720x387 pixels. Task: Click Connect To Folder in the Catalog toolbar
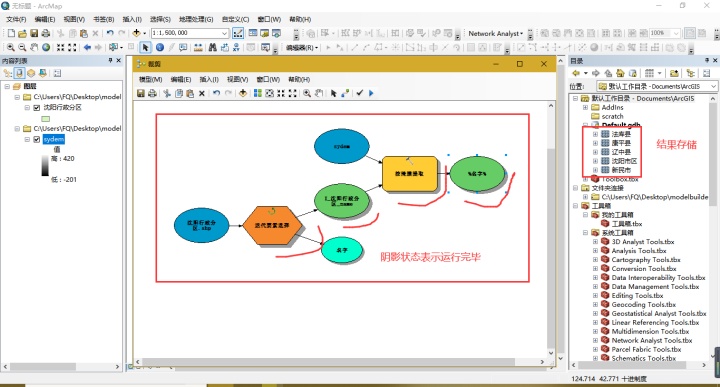[x=674, y=73]
